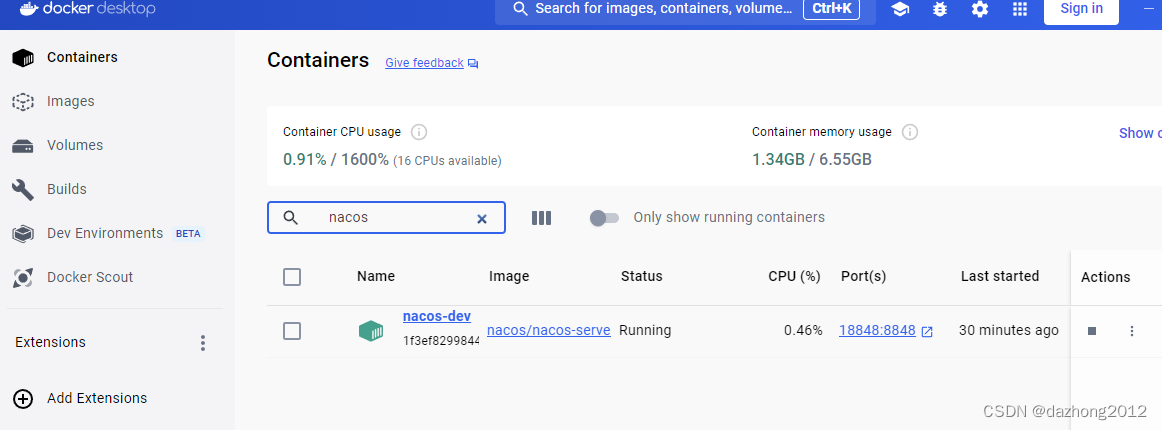The height and width of the screenshot is (430, 1162).
Task: Open the Learning center graduation cap icon
Action: point(900,9)
